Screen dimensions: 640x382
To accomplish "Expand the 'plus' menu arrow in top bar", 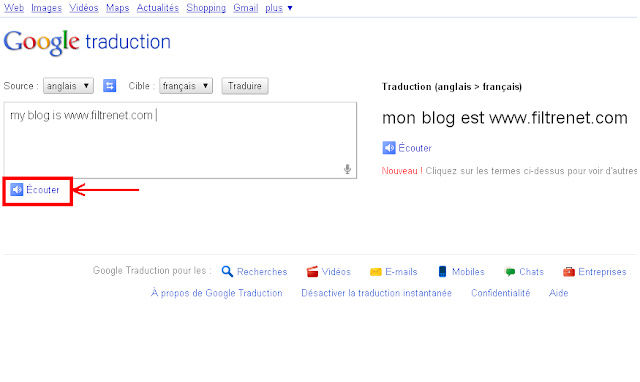I will click(290, 8).
